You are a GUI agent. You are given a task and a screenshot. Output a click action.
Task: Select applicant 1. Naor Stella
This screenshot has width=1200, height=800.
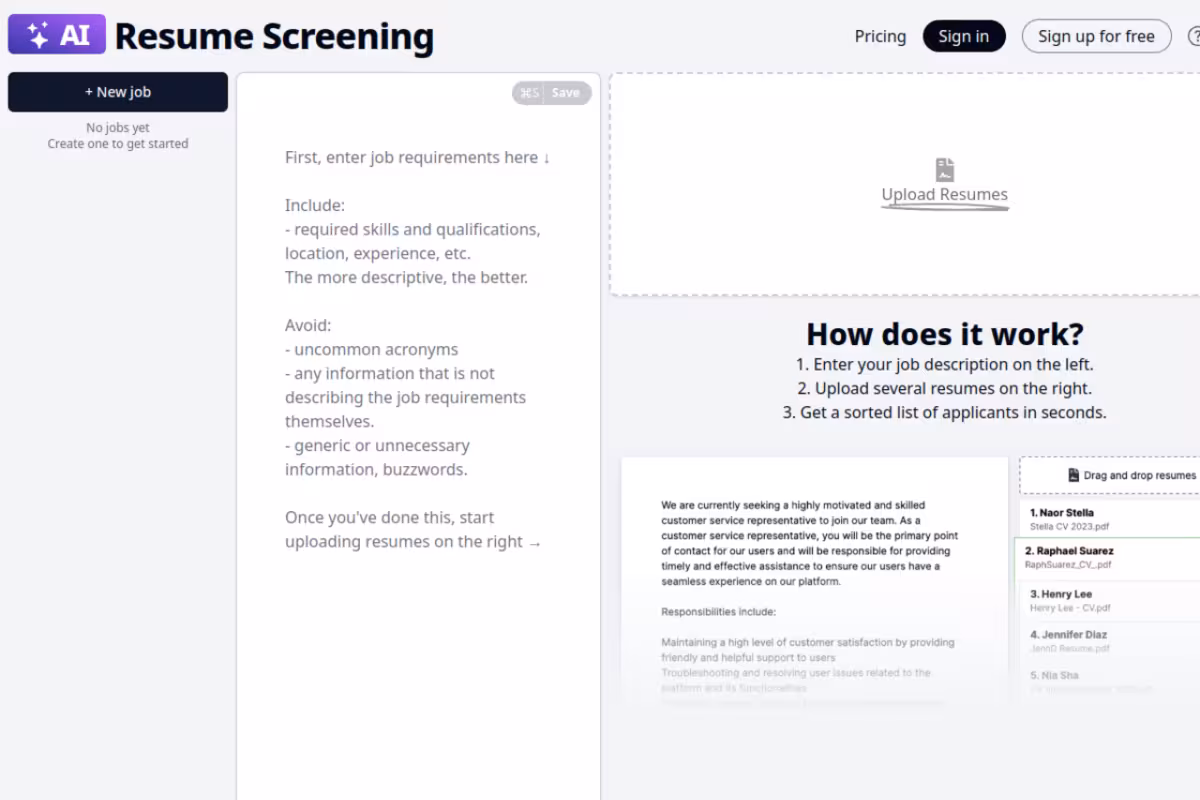click(1110, 518)
